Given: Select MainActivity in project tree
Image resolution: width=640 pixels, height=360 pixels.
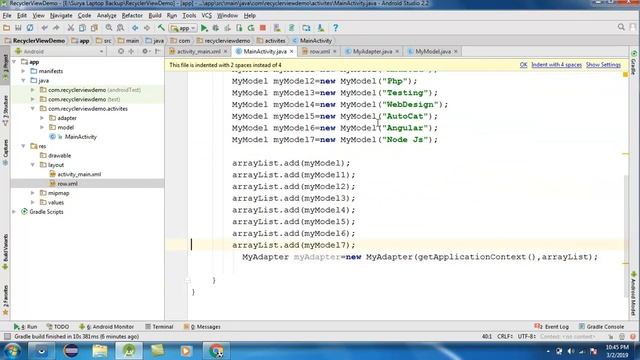Looking at the screenshot, I should 80,137.
